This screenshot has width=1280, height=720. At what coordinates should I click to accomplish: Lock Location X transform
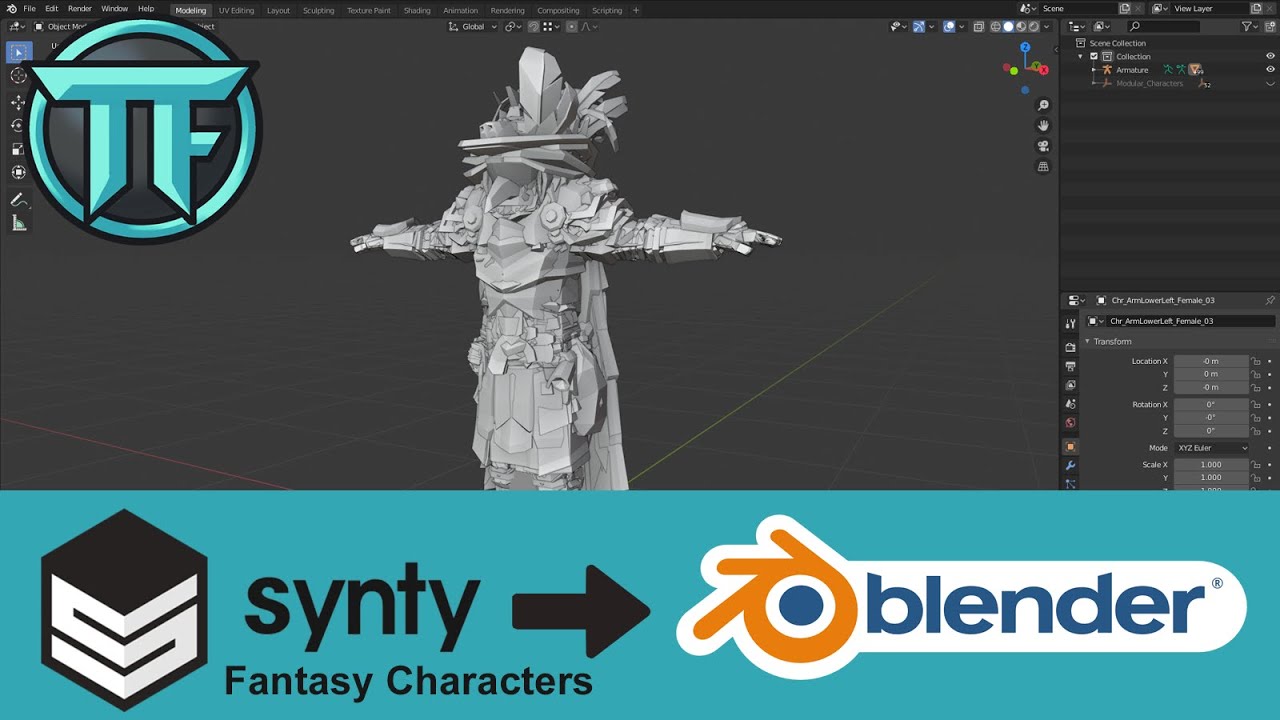click(x=1255, y=361)
